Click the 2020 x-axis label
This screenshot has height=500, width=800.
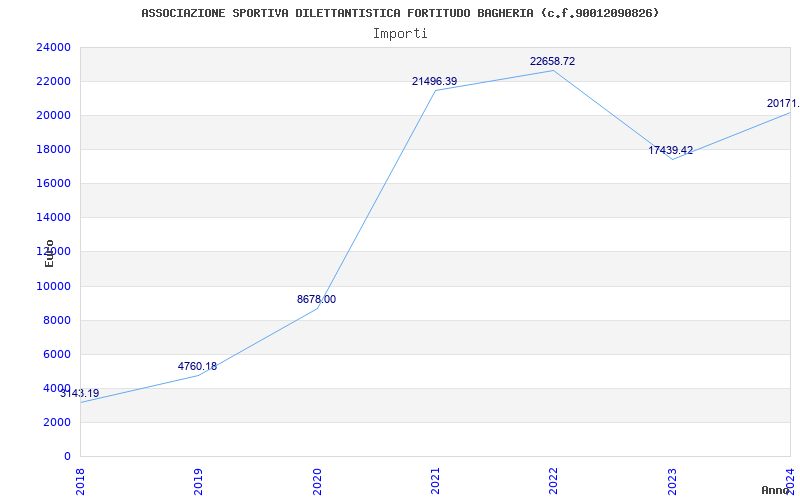(x=317, y=481)
